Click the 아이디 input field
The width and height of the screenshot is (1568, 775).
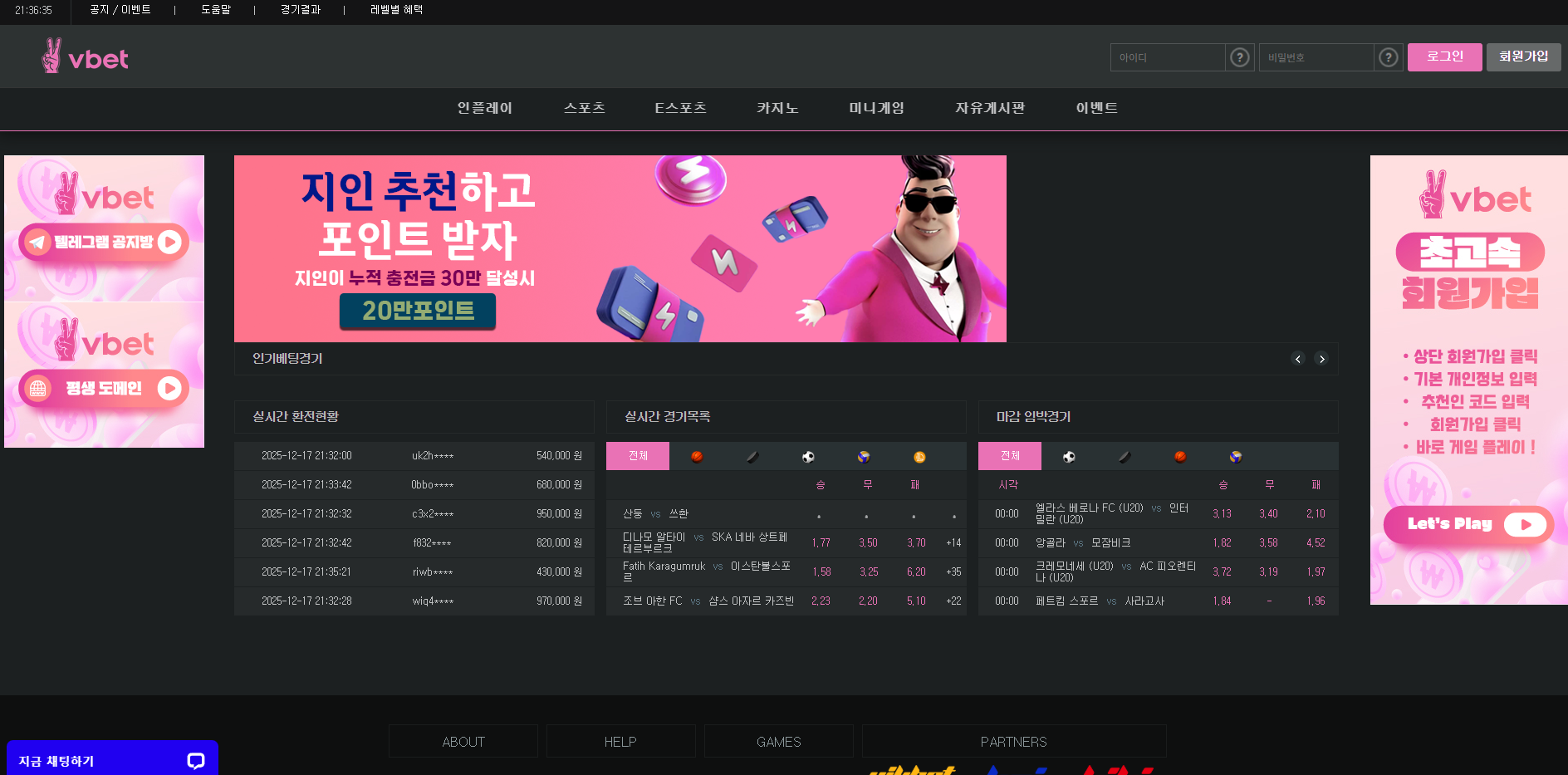[1168, 57]
